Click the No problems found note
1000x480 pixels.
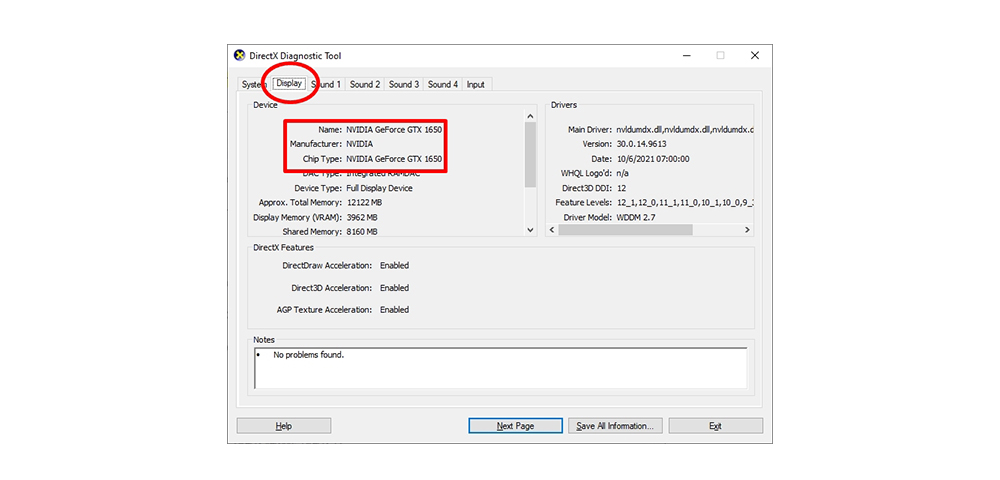tap(309, 355)
